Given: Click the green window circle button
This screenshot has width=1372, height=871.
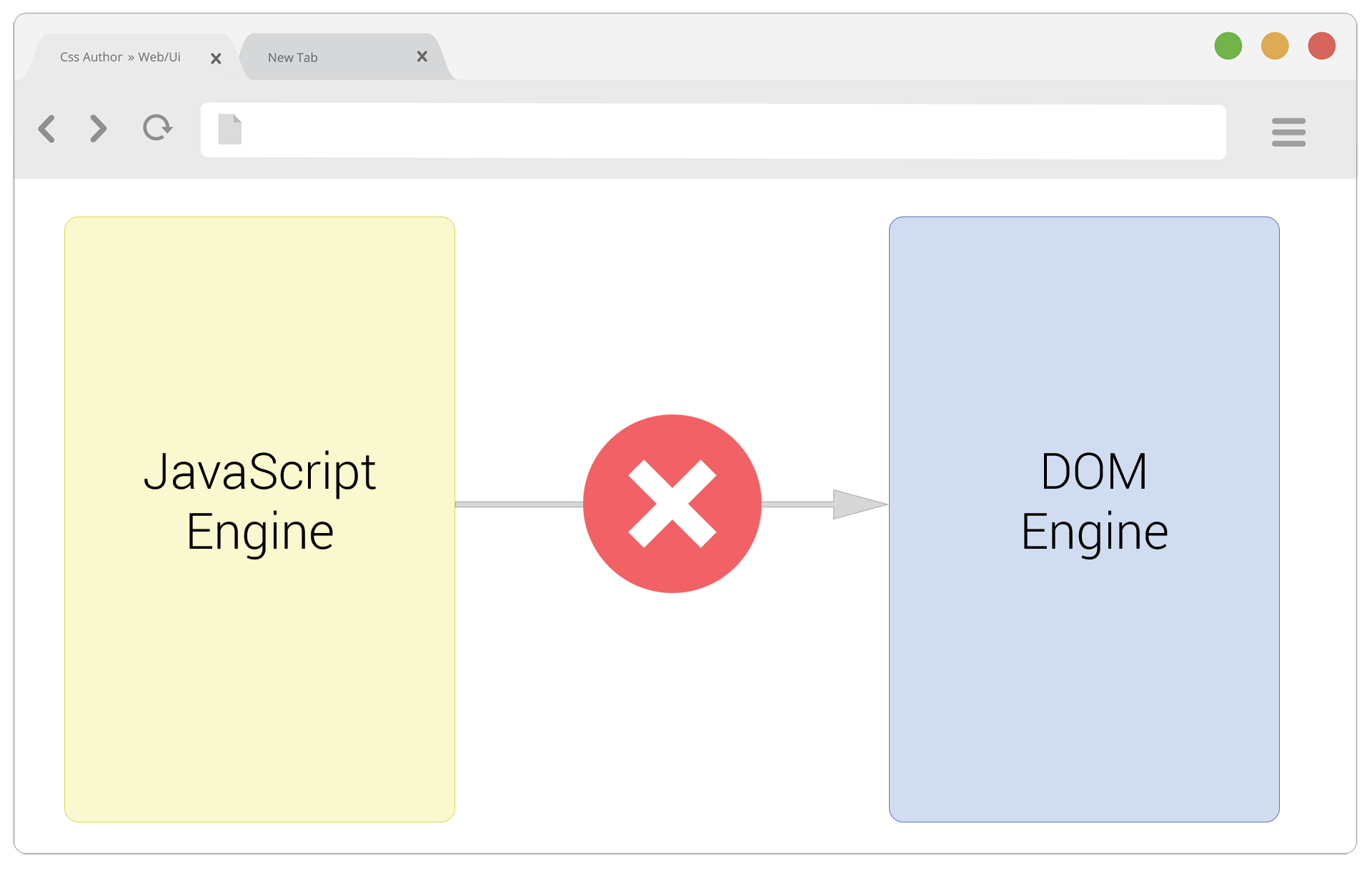Looking at the screenshot, I should point(1228,46).
